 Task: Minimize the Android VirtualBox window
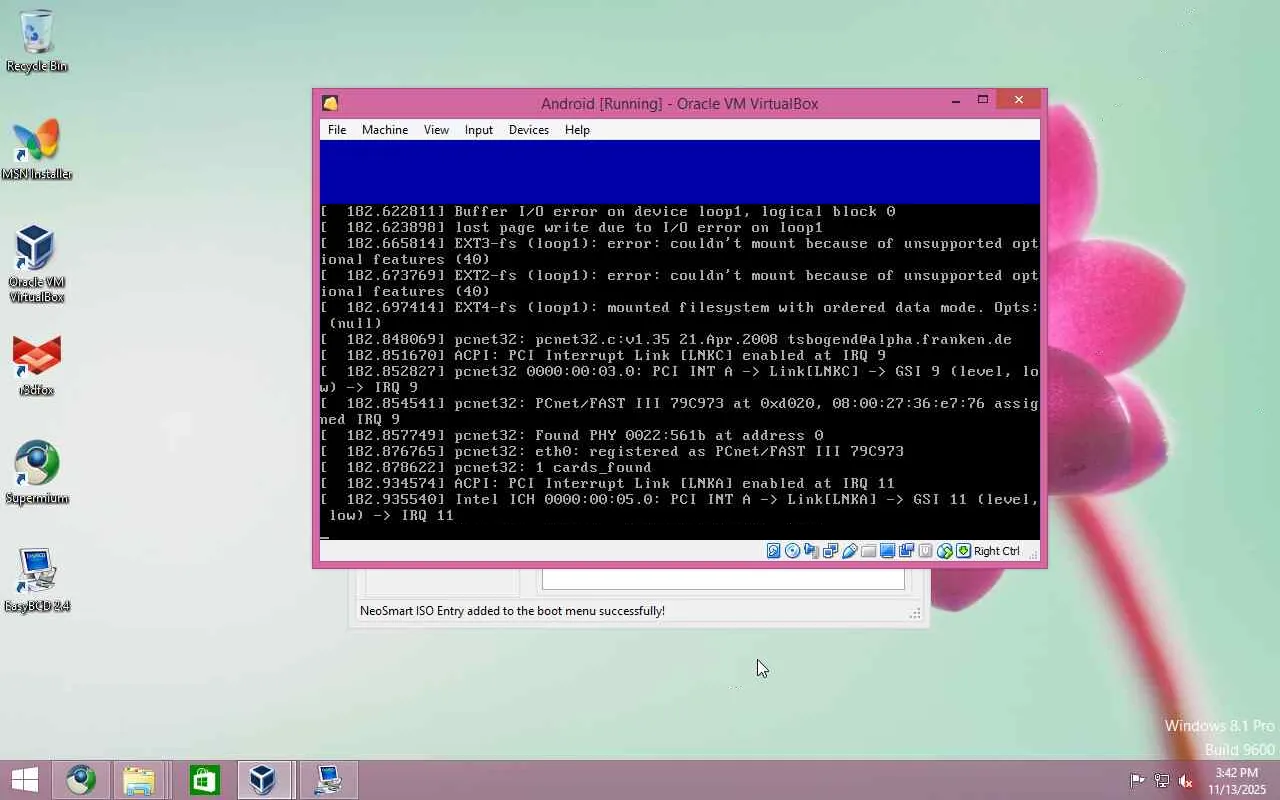click(x=956, y=100)
